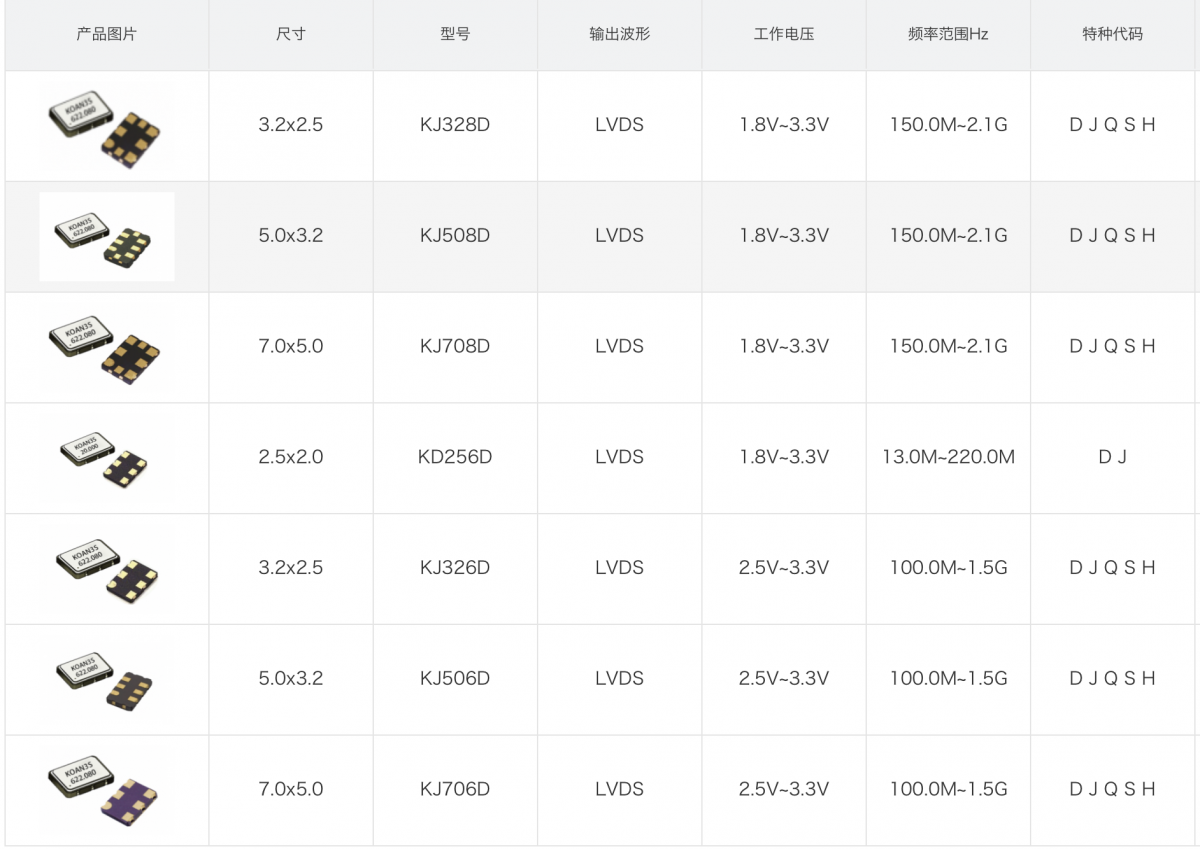Select the KJ706D product picture
Image resolution: width=1200 pixels, height=849 pixels.
[x=106, y=789]
